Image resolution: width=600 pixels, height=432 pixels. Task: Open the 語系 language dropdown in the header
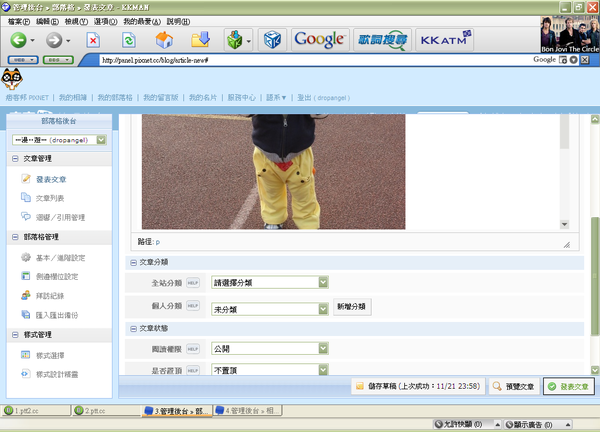(x=276, y=98)
